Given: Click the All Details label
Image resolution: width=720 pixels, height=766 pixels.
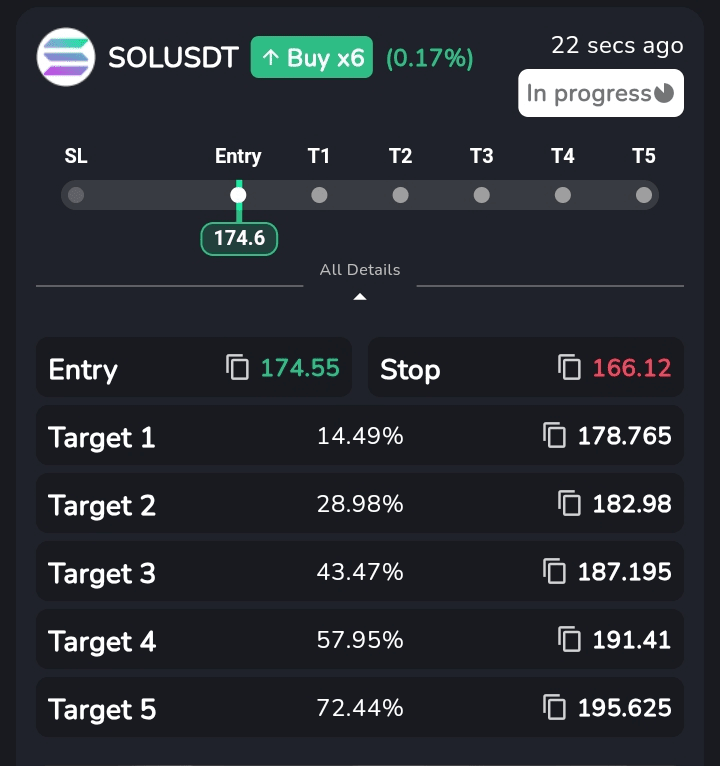Looking at the screenshot, I should [x=360, y=270].
